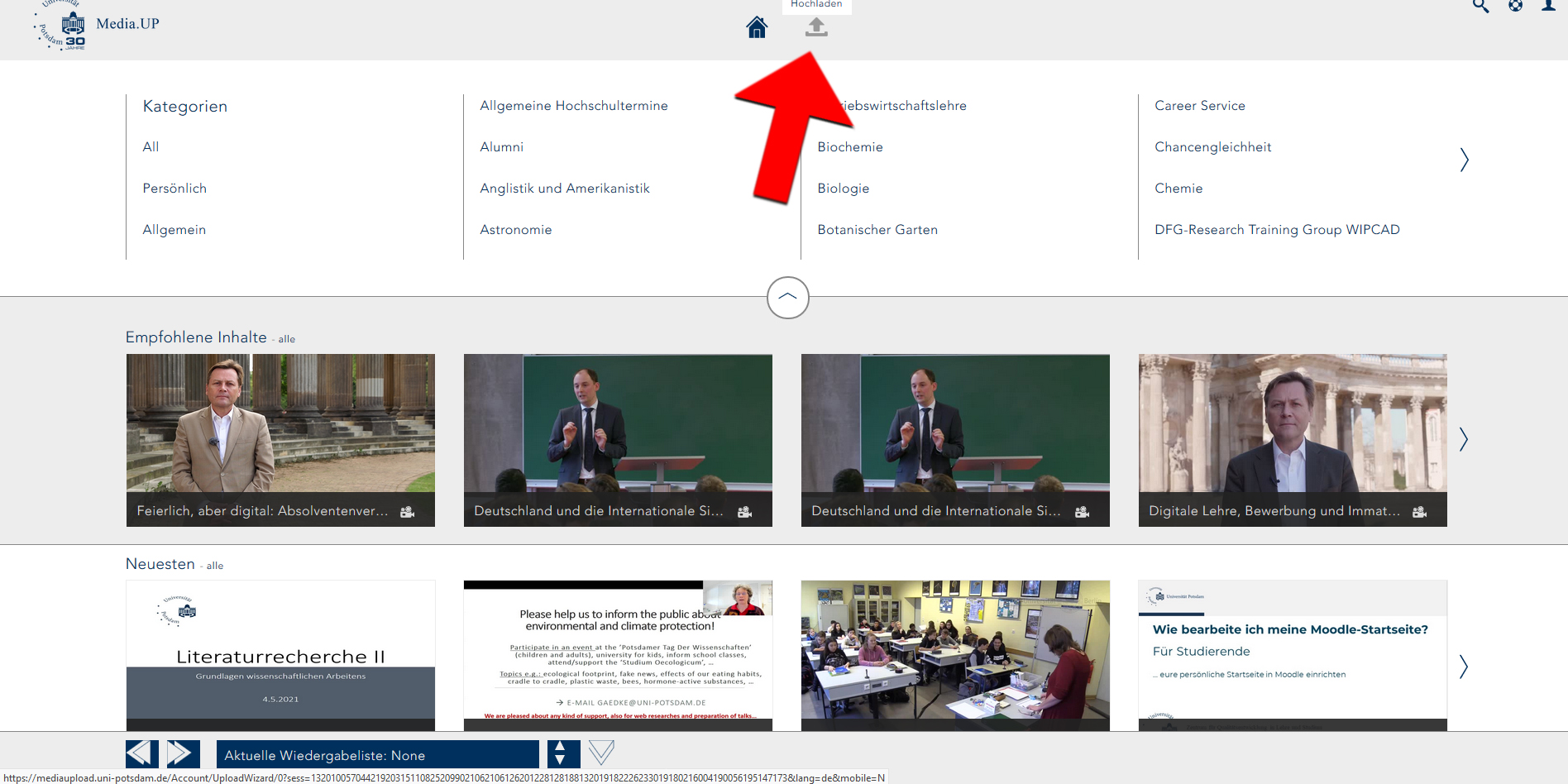Image resolution: width=1568 pixels, height=784 pixels.
Task: Go to the Media.UP home page icon
Action: [x=757, y=27]
